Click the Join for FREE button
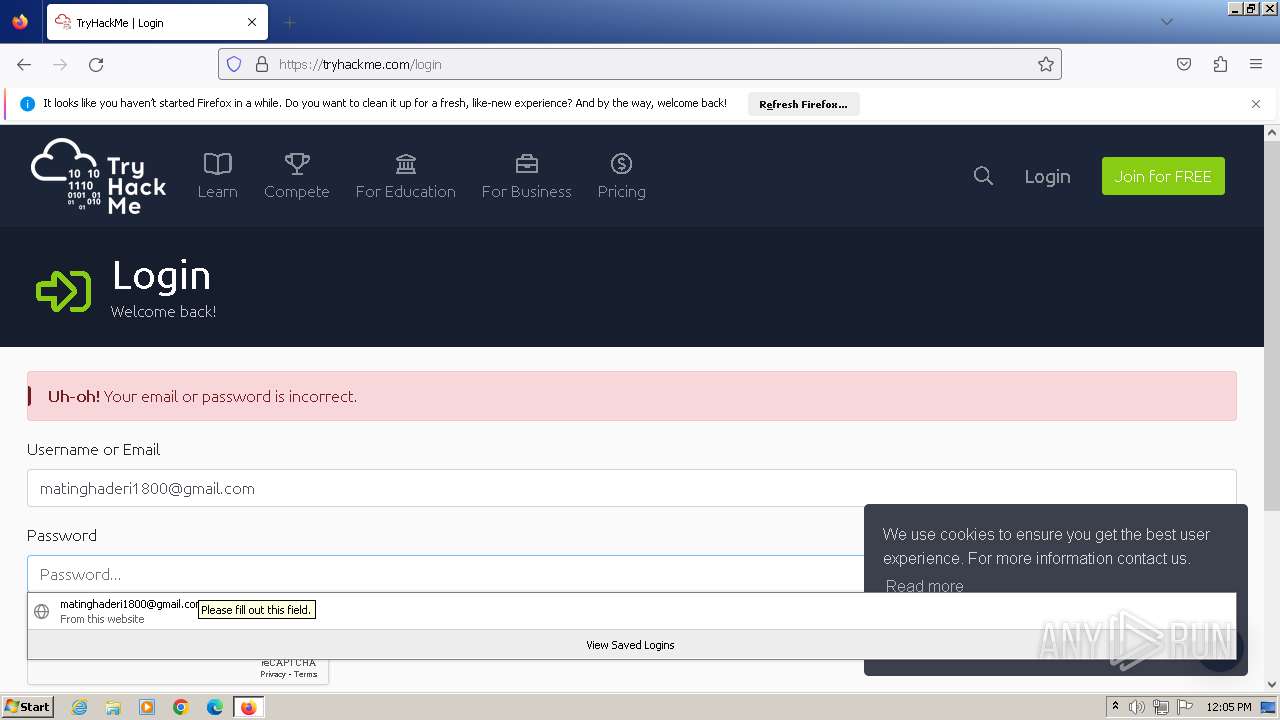 (1163, 176)
